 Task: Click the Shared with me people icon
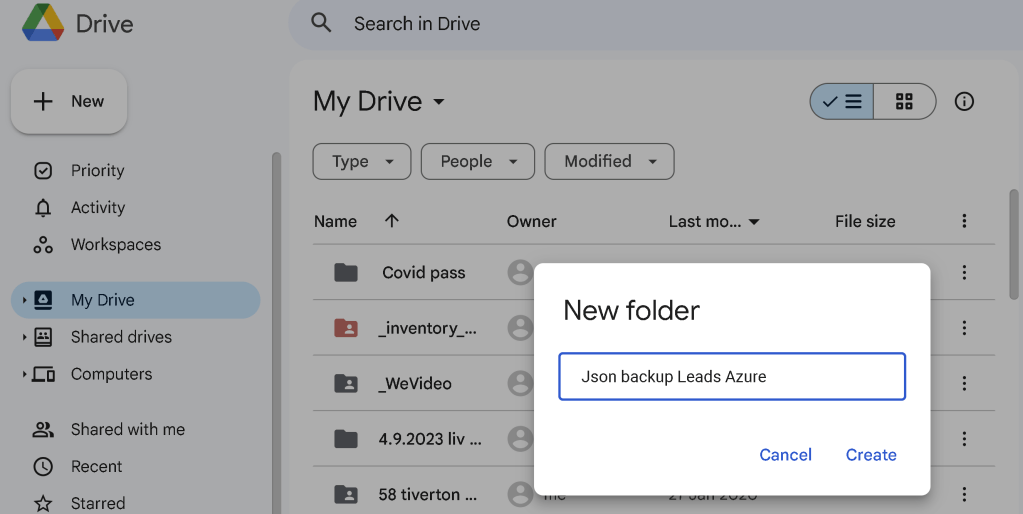[x=43, y=430]
